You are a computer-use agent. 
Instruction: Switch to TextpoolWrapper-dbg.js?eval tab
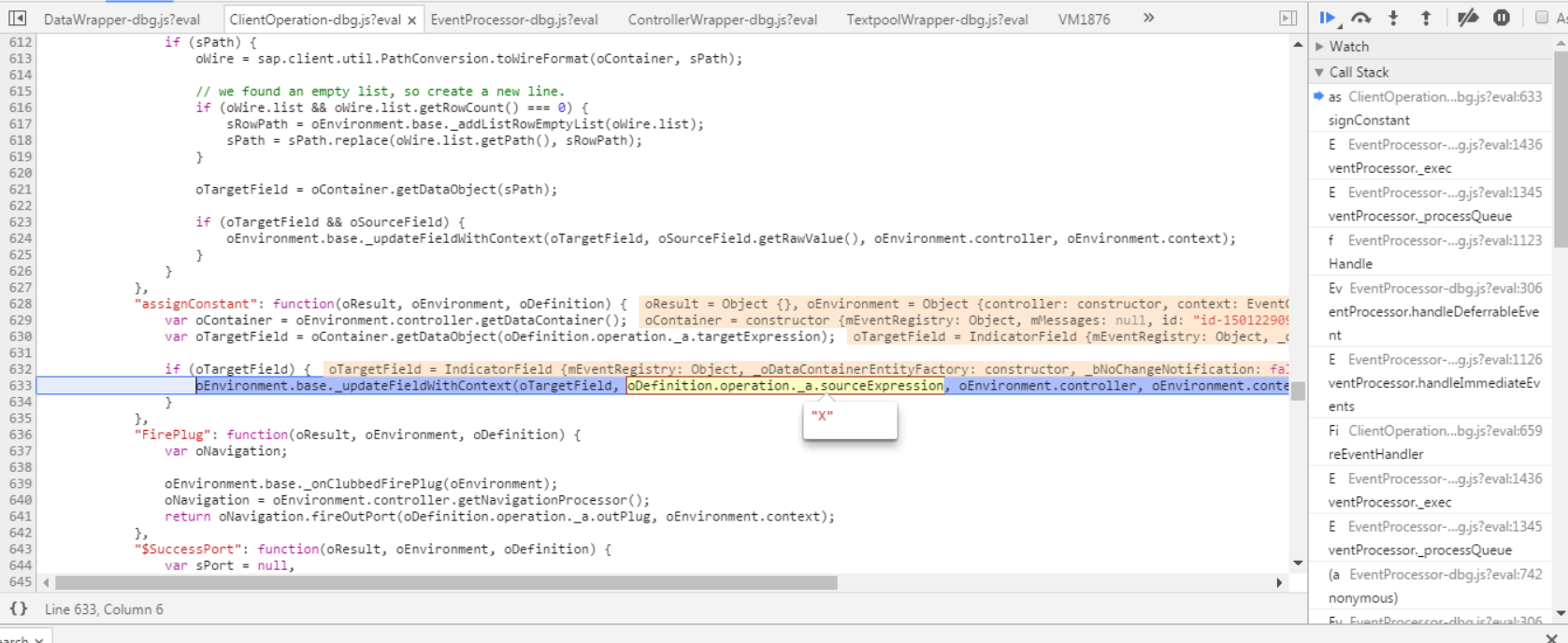click(x=937, y=20)
